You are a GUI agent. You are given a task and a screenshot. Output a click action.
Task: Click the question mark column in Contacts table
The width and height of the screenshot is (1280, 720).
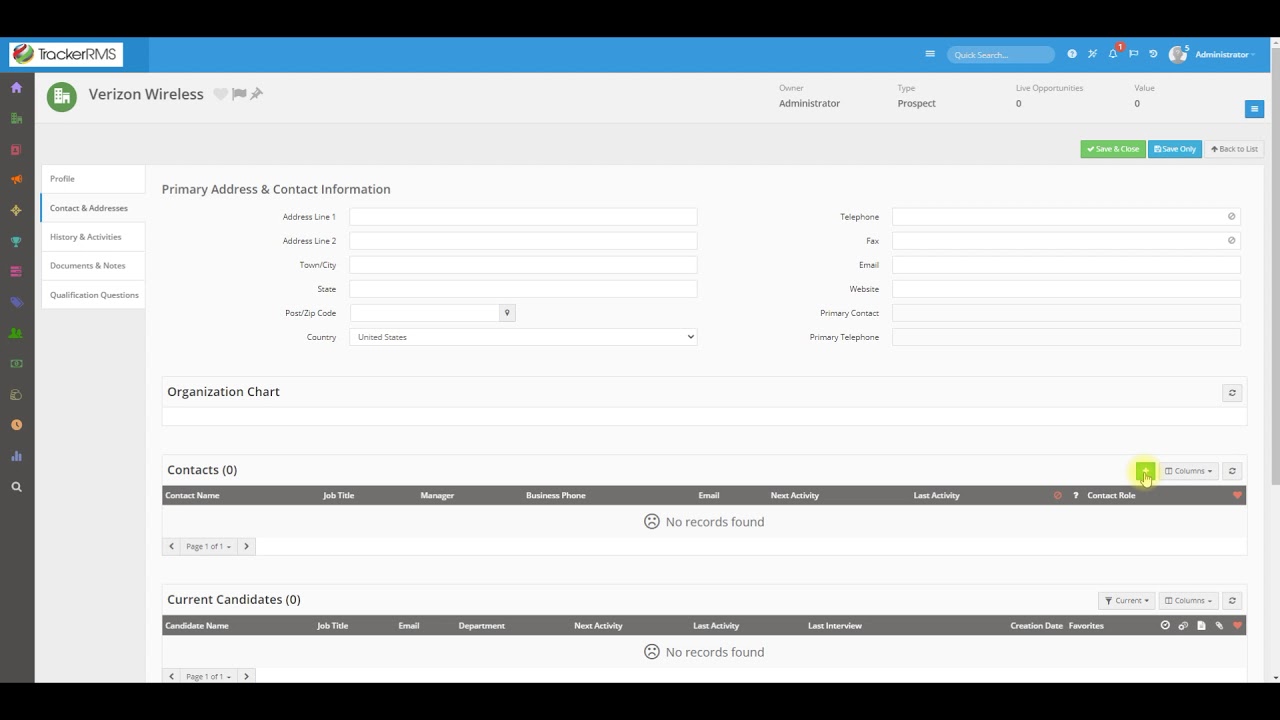tap(1076, 495)
